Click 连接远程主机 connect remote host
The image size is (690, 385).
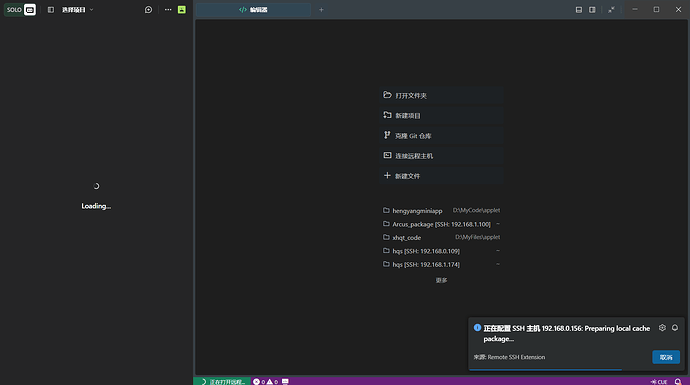(441, 156)
